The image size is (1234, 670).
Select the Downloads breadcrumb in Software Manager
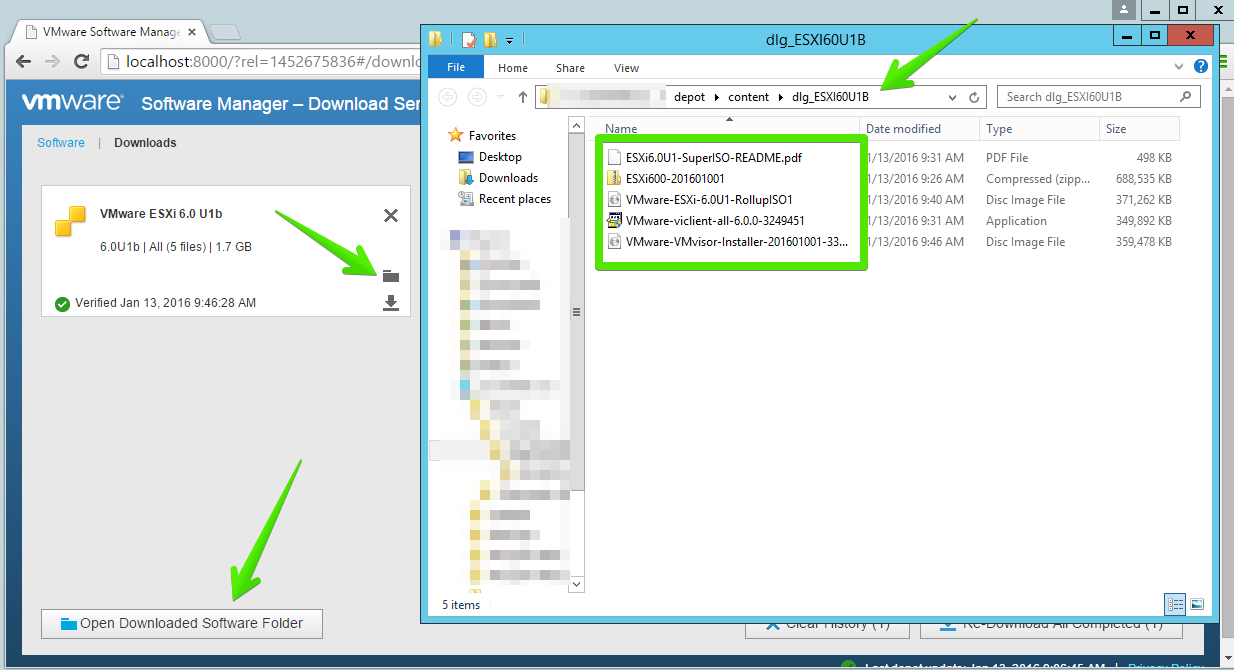tap(145, 143)
